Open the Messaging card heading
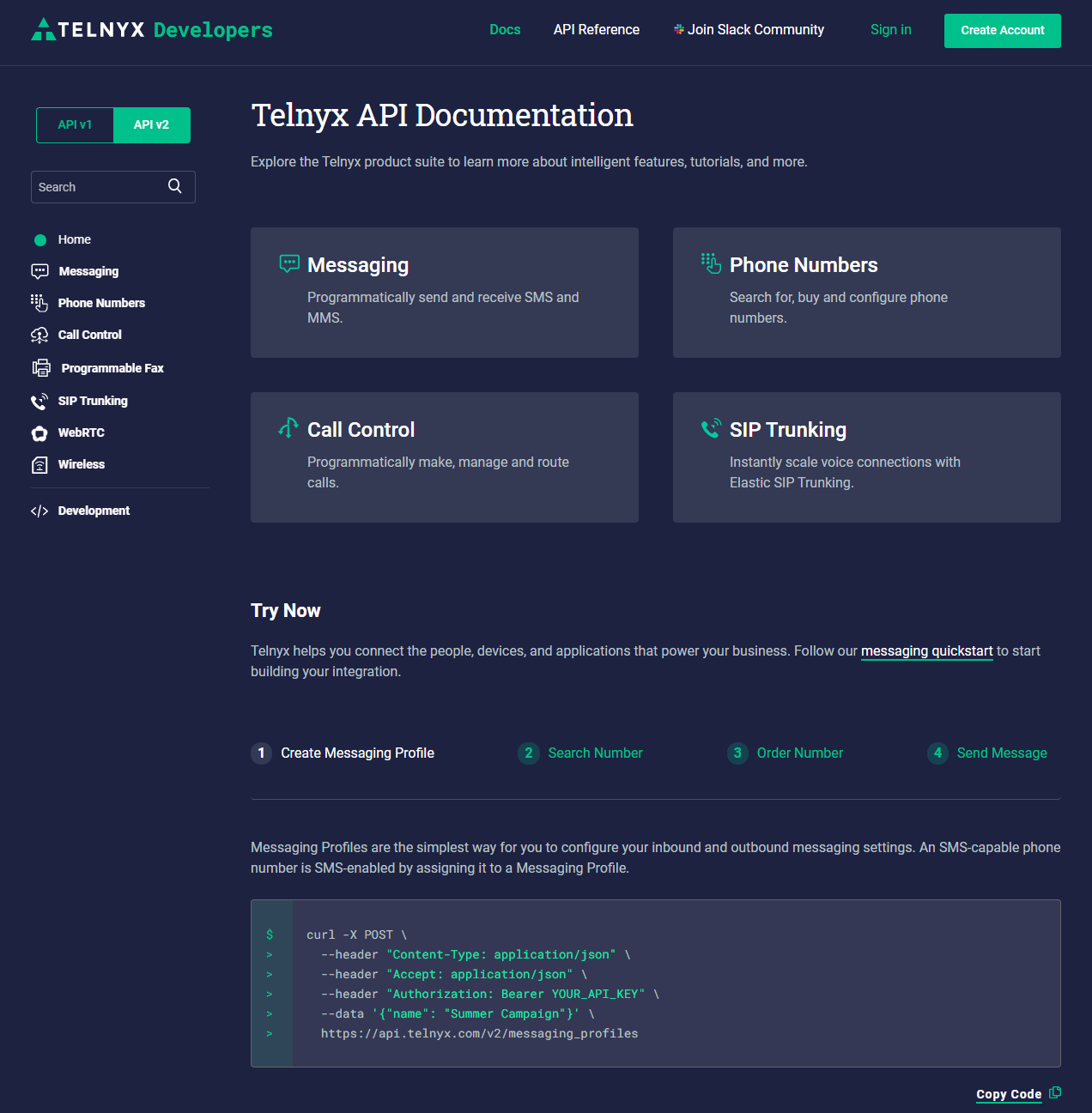The height and width of the screenshot is (1113, 1092). pos(358,265)
